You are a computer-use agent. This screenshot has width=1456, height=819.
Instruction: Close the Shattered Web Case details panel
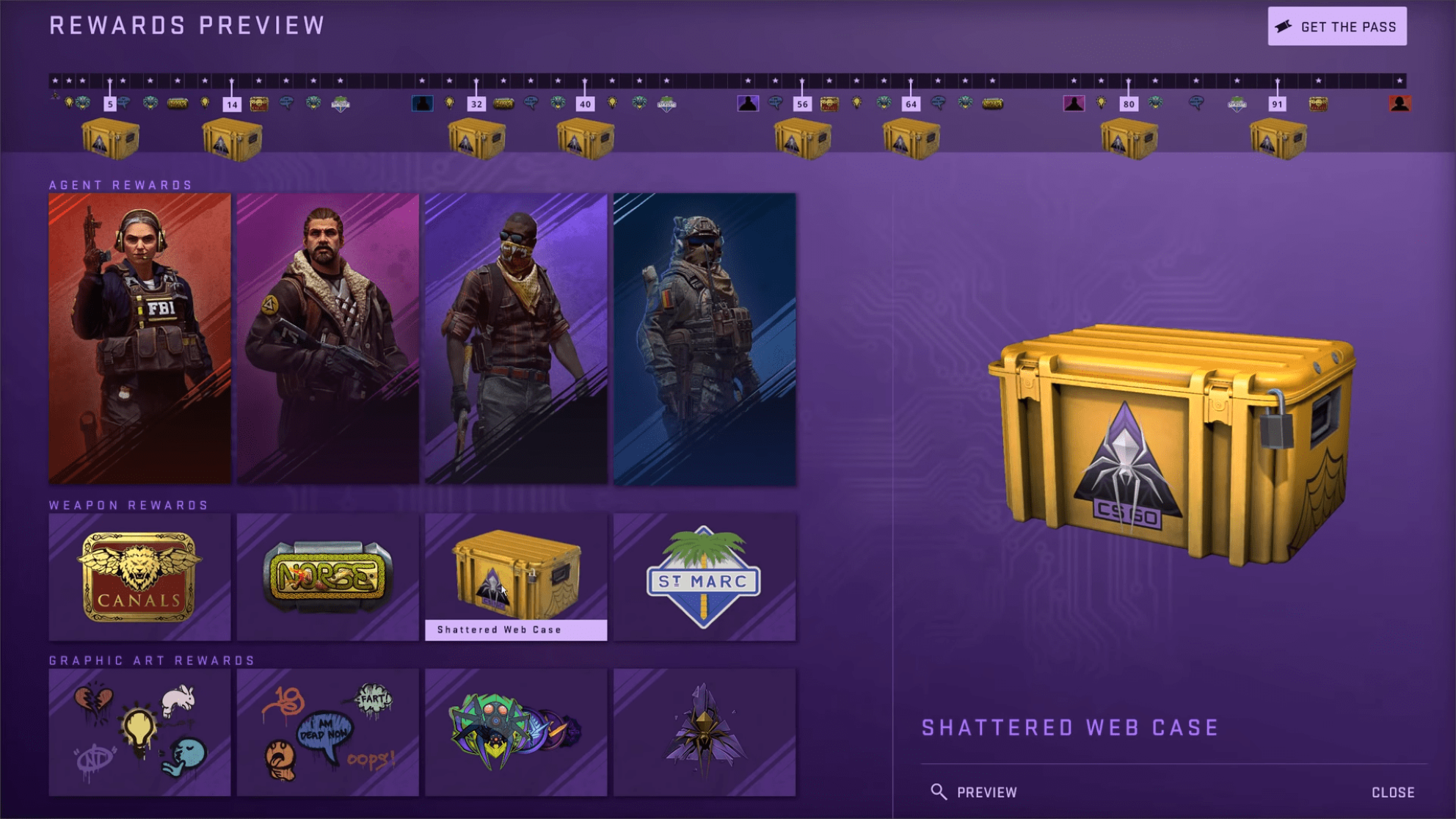click(x=1393, y=792)
